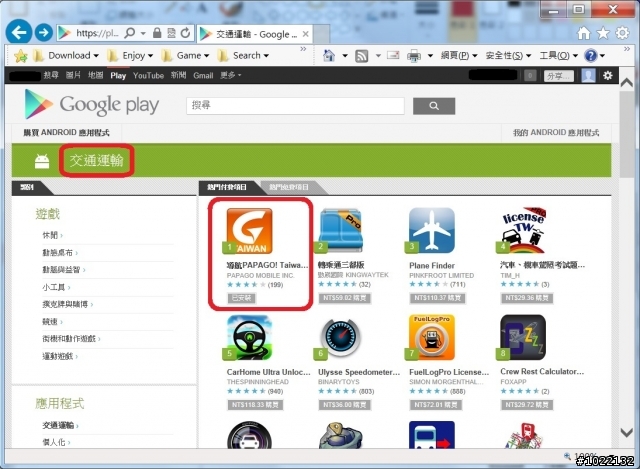Expand the Search favorites folder dropdown
Viewport: 640px width, 469px height.
[x=266, y=56]
